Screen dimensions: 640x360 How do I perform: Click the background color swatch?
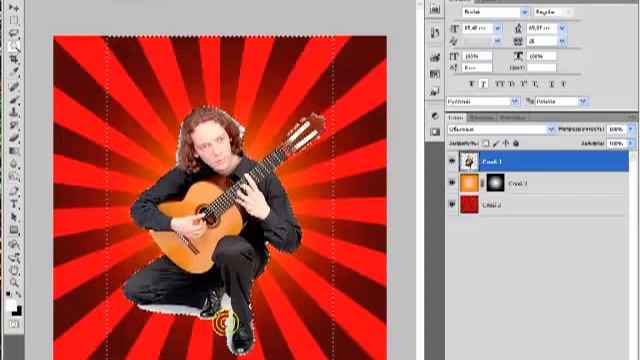tap(18, 312)
